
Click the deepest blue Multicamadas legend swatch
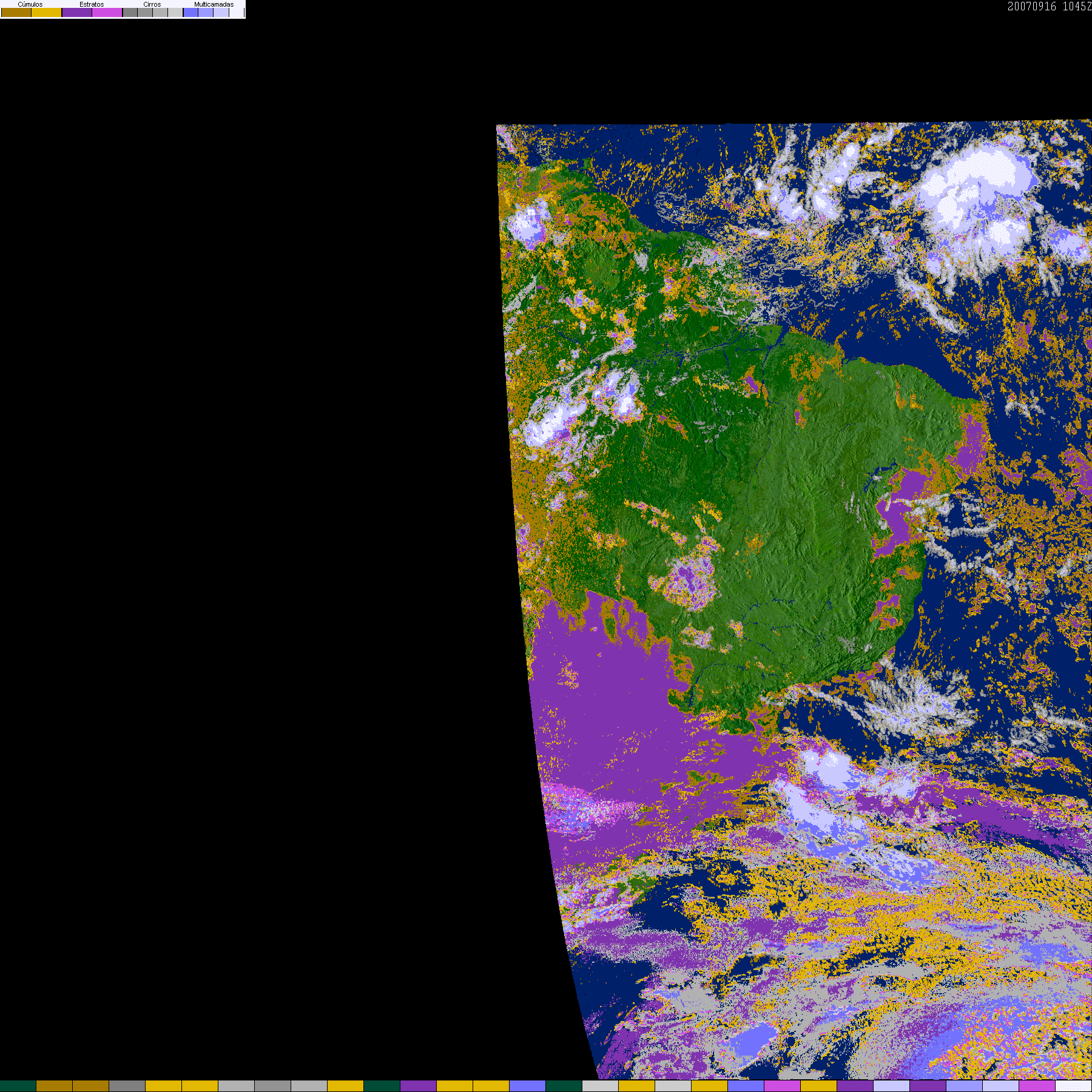click(191, 12)
